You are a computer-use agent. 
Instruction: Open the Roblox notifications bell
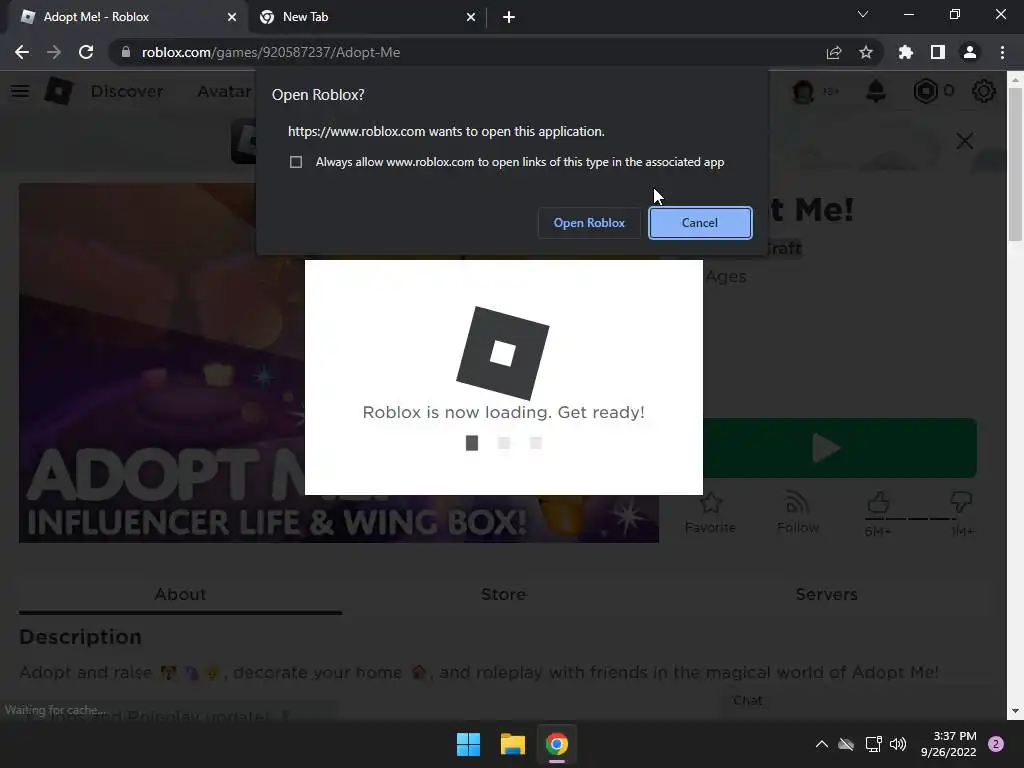click(x=876, y=91)
